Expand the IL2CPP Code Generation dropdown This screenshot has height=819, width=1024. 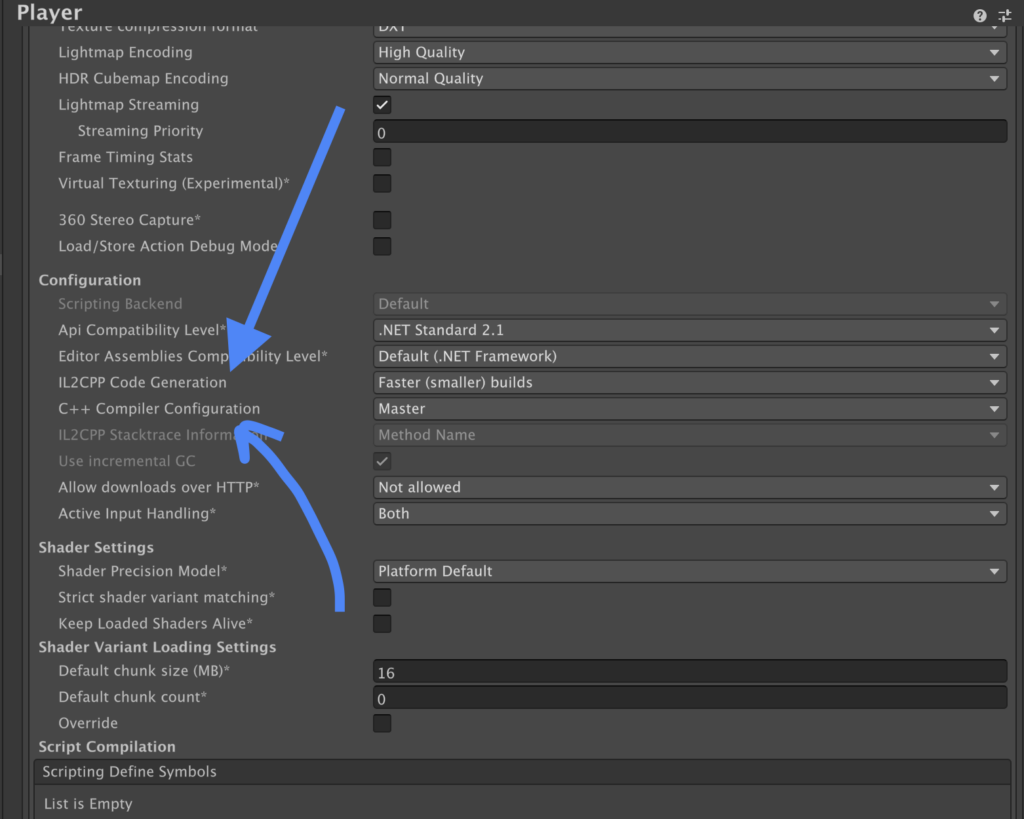[689, 382]
